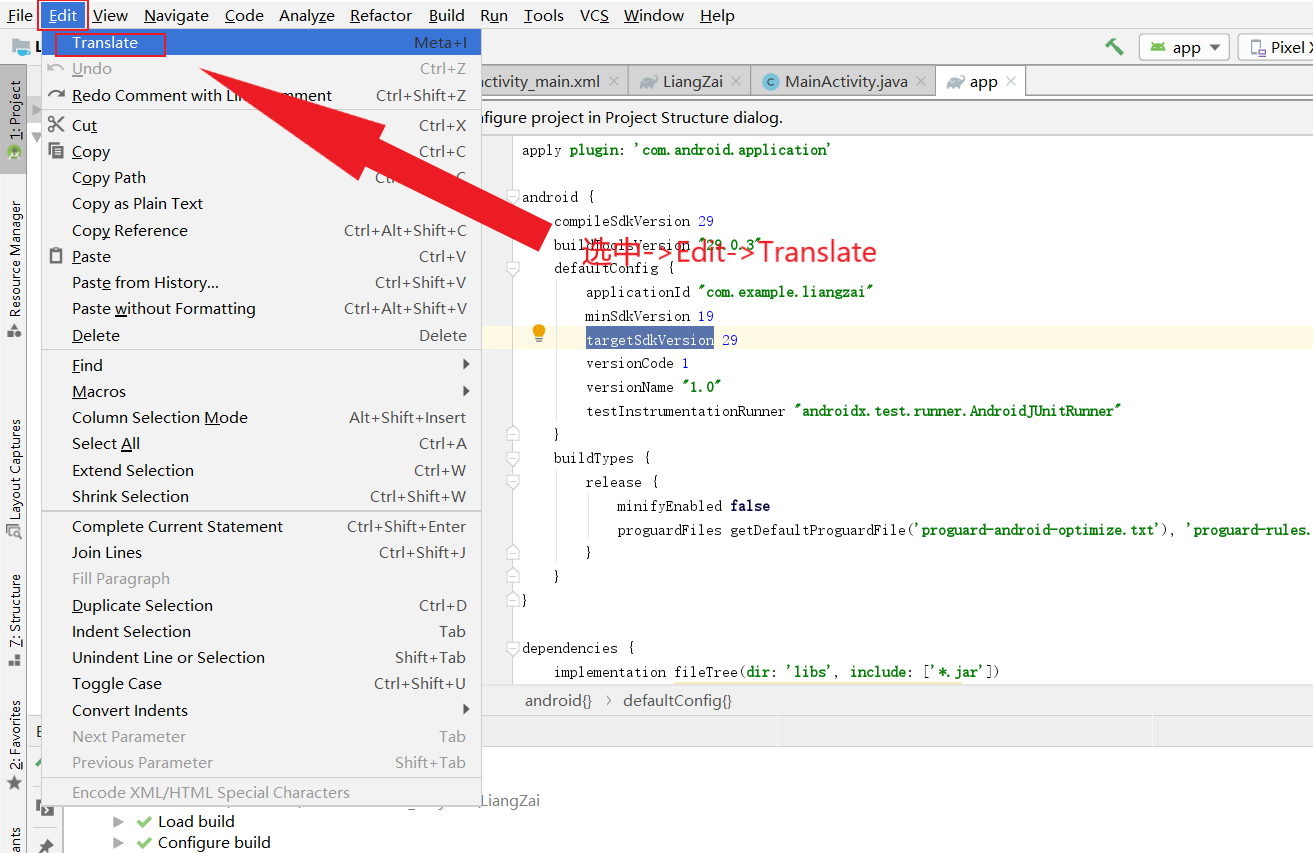Screen dimensions: 1313x853
Task: Expand the Convert Indents submenu
Action: click(x=261, y=710)
